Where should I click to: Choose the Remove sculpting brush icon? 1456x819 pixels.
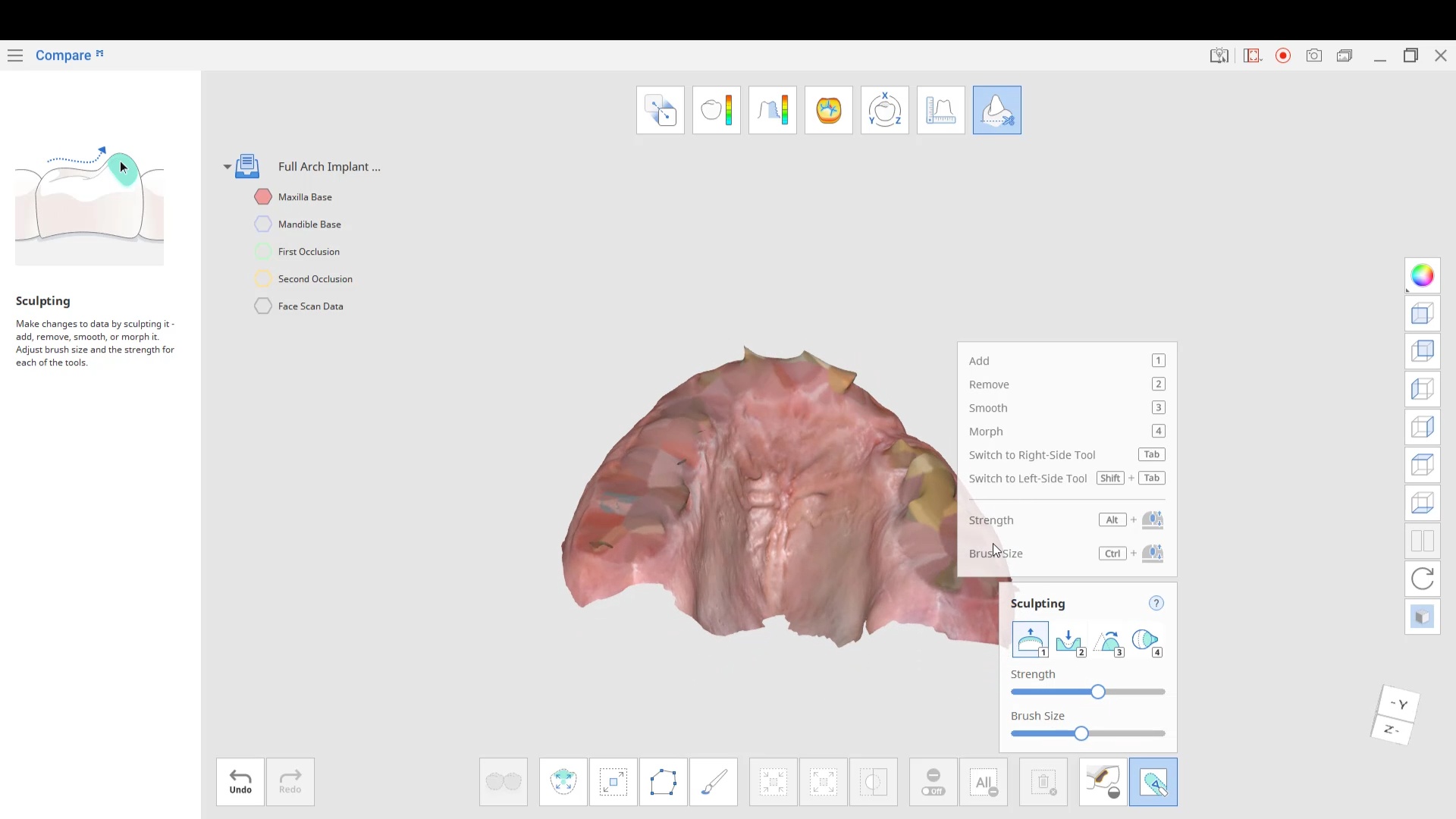pos(1069,642)
